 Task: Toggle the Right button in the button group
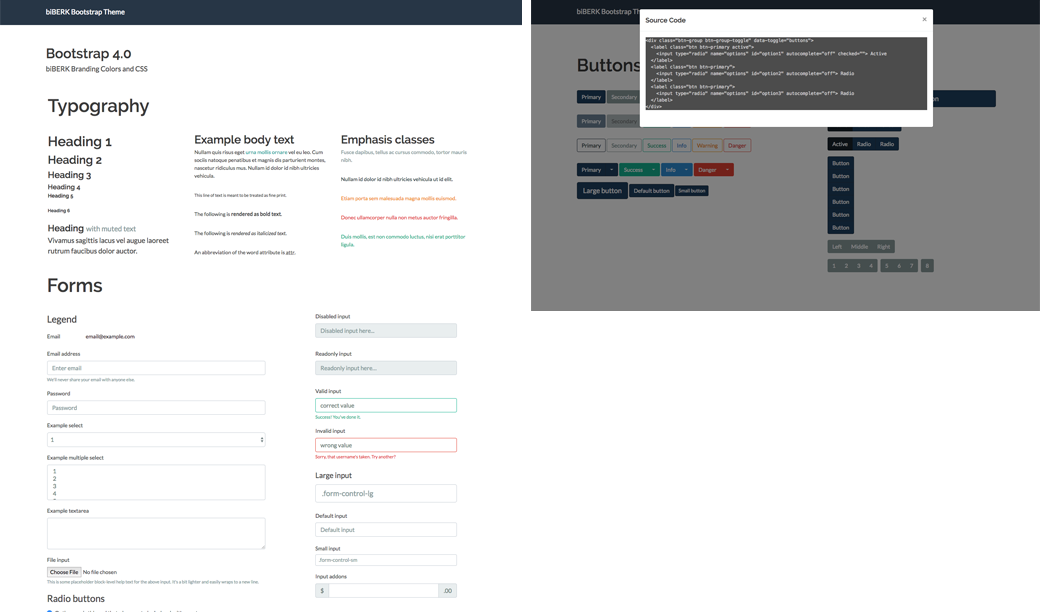(883, 246)
